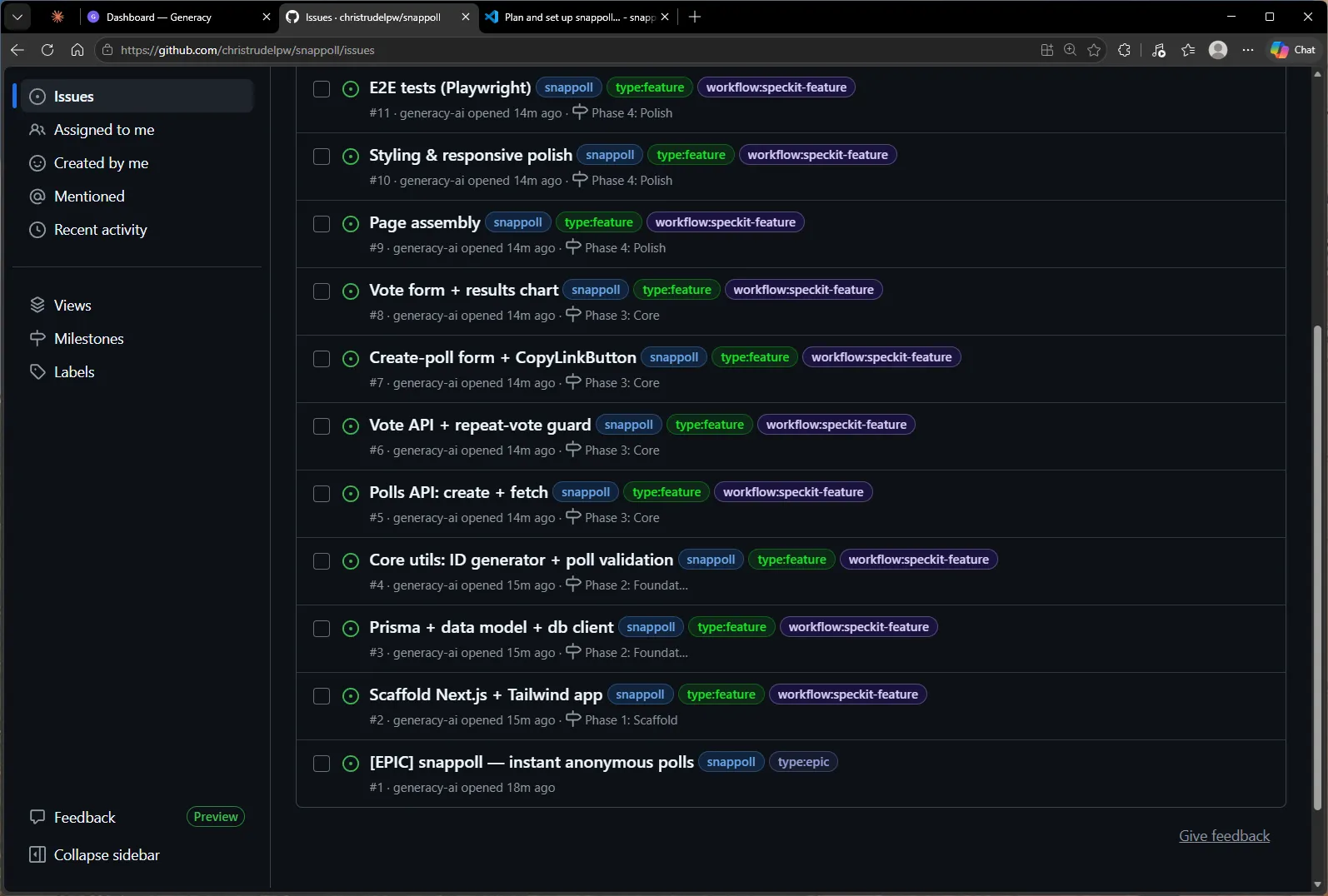1328x896 pixels.
Task: Open the browser home page
Action: 77,50
